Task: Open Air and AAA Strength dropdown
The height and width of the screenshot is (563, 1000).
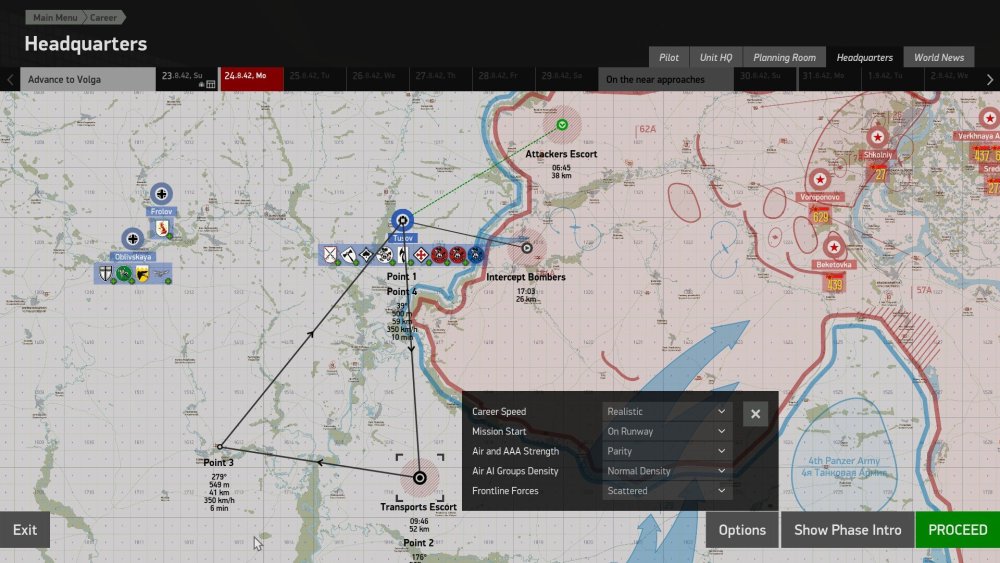Action: pyautogui.click(x=667, y=451)
